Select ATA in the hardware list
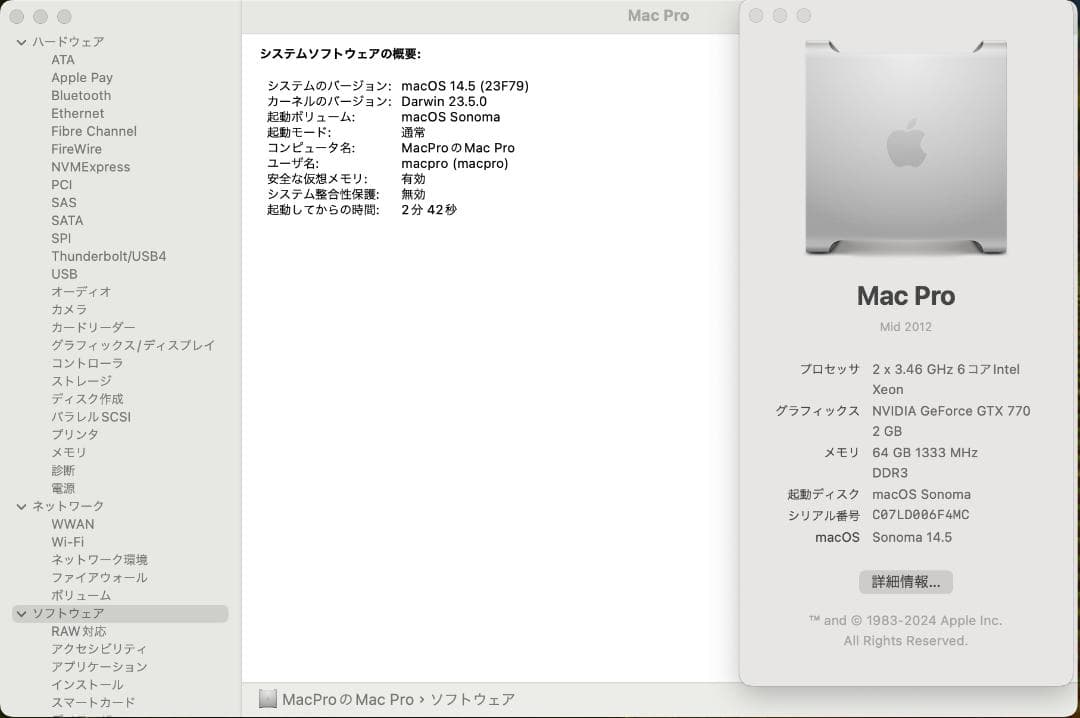 [63, 60]
